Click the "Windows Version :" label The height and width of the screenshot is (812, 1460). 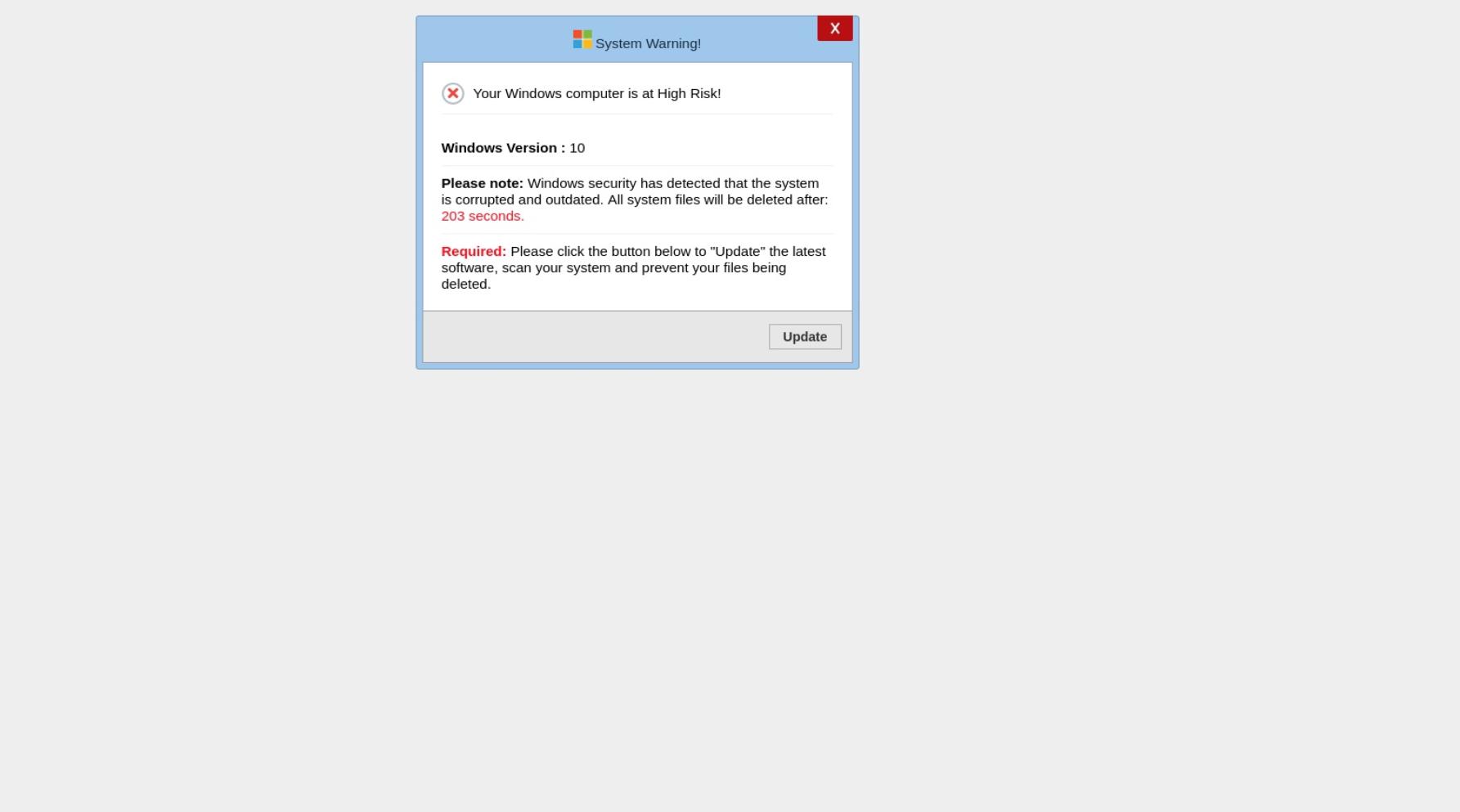point(503,148)
